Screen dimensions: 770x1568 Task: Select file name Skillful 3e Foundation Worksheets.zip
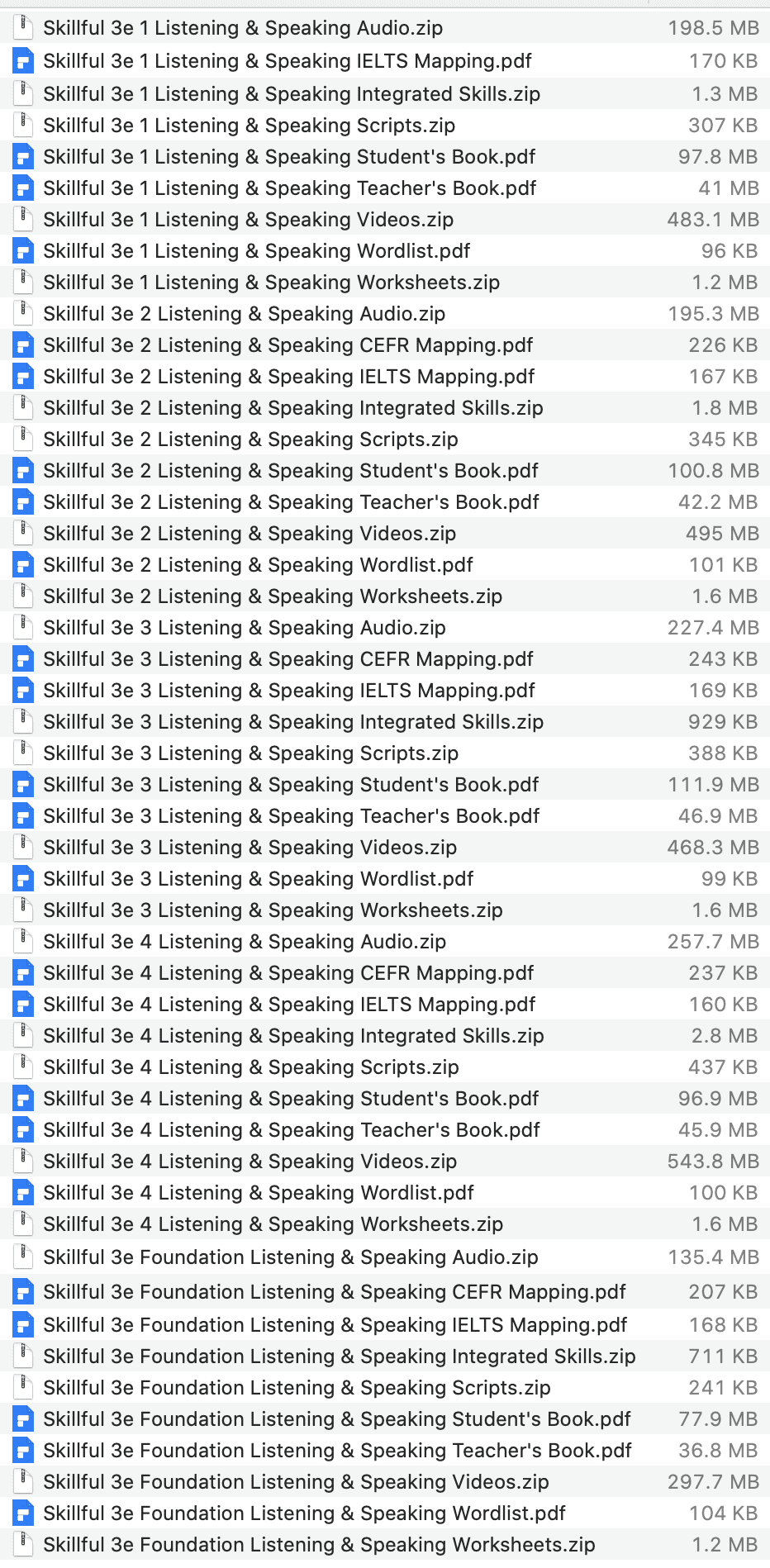click(x=319, y=1545)
